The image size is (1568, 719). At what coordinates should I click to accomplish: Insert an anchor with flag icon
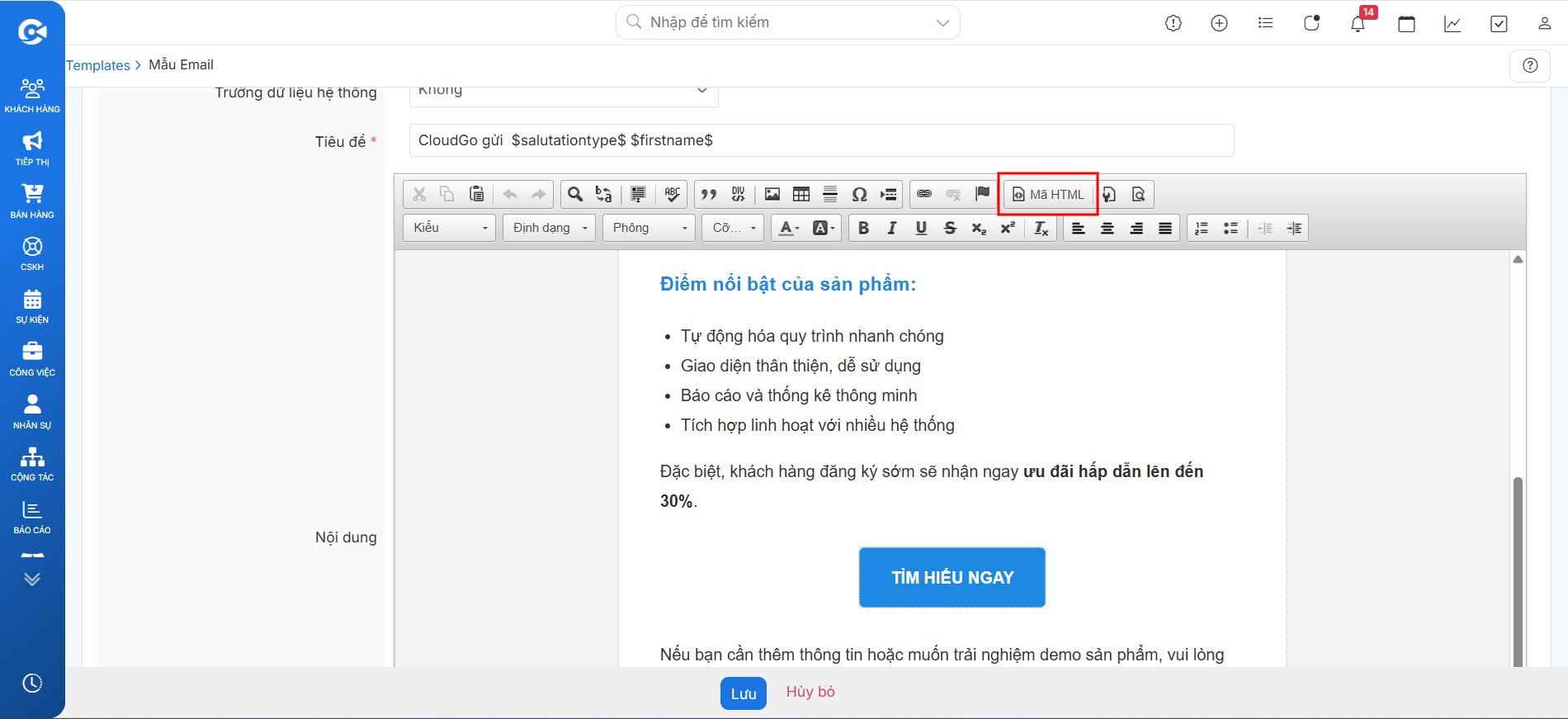[982, 194]
